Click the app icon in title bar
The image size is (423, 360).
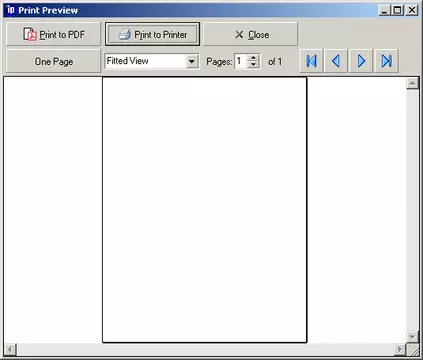pyautogui.click(x=11, y=10)
